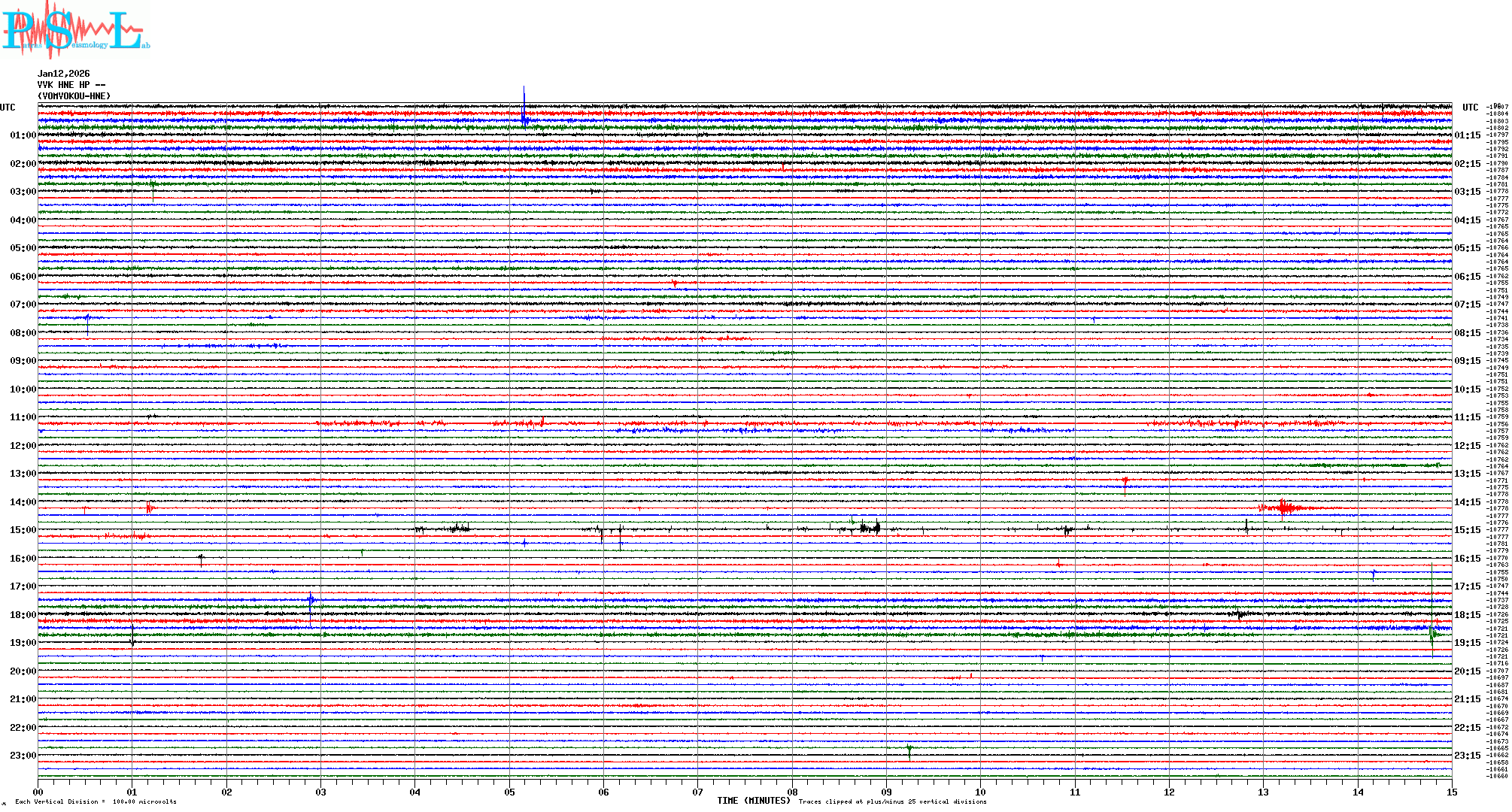Click the TIME (MINUTES) axis title
1512x812 pixels.
click(754, 801)
